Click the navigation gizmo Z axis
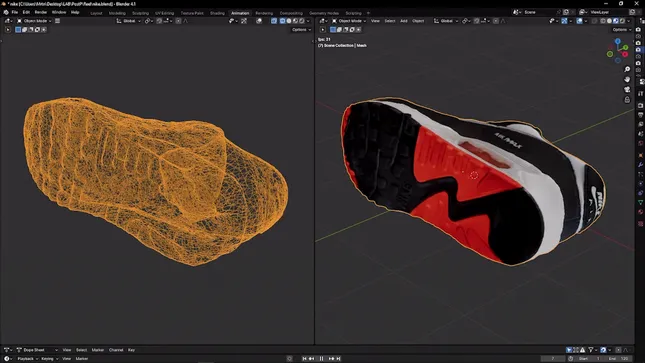The height and width of the screenshot is (363, 645). point(617,41)
